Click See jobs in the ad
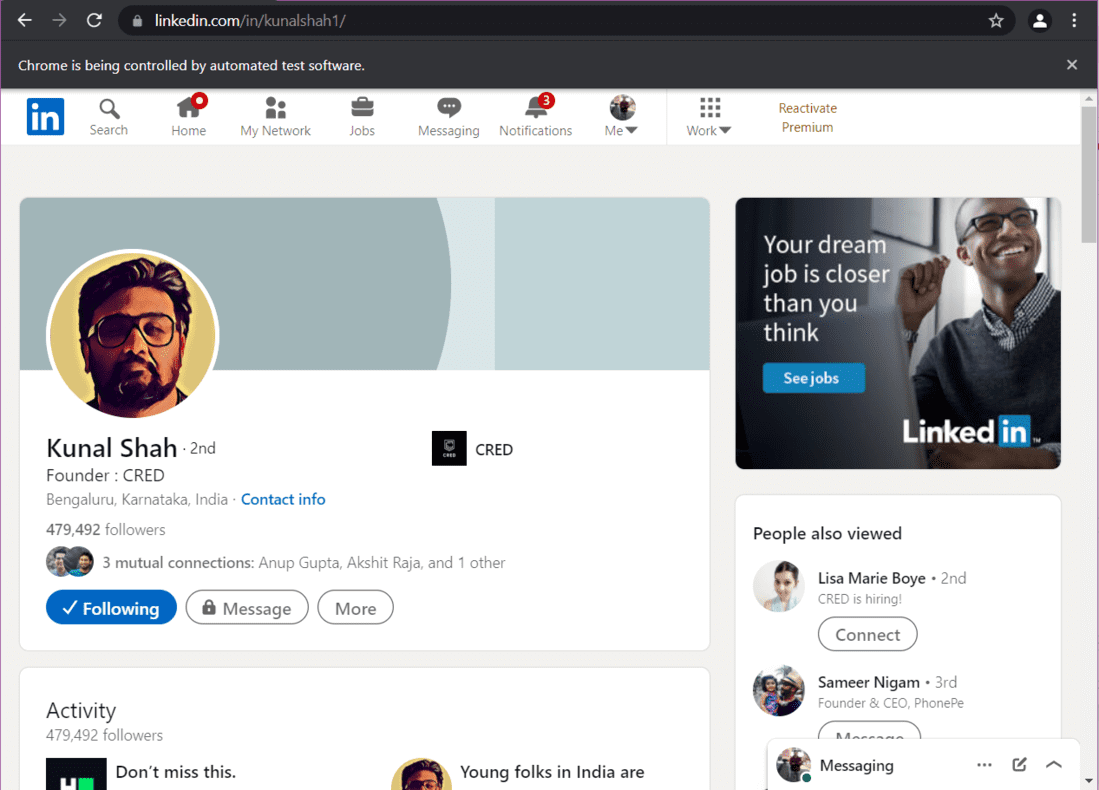Image resolution: width=1099 pixels, height=790 pixels. click(x=813, y=378)
